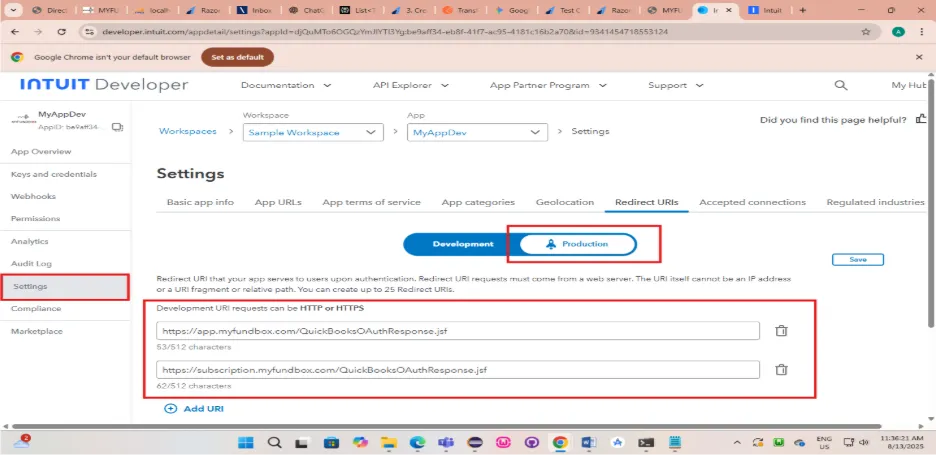The width and height of the screenshot is (936, 456).
Task: View site information in the address bar
Action: pyautogui.click(x=90, y=32)
